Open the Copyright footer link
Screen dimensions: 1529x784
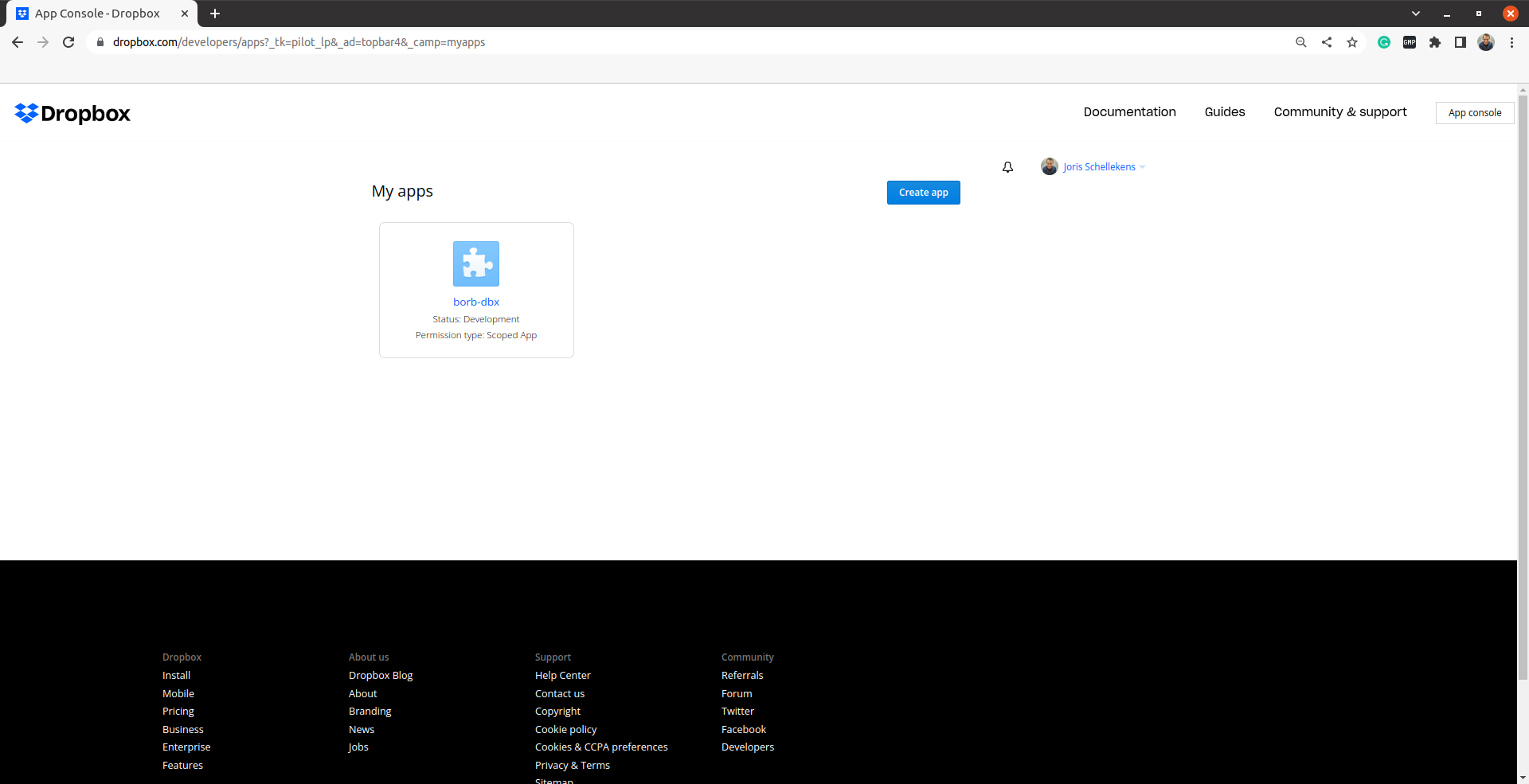[x=557, y=712]
